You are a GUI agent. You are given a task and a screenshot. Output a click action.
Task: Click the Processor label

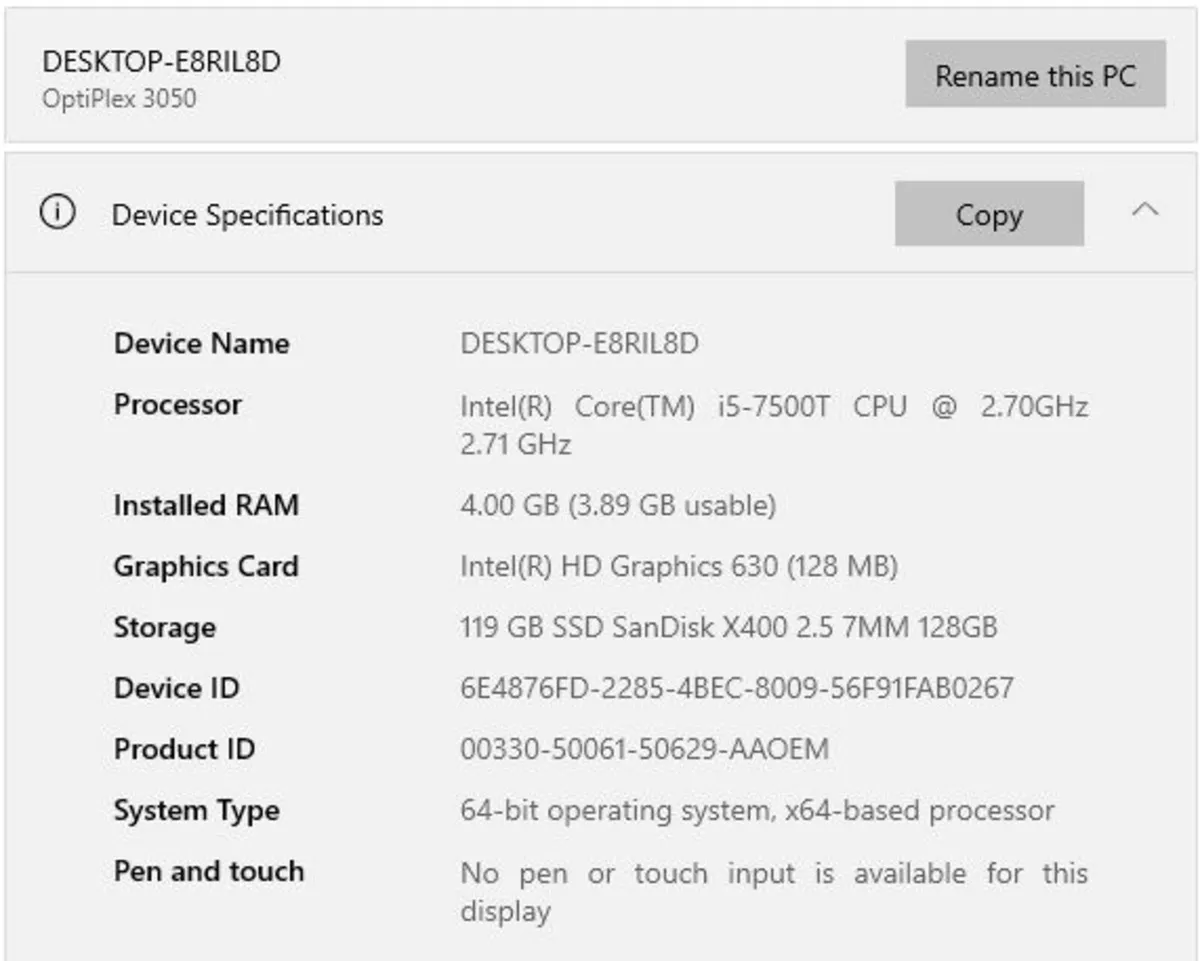tap(177, 405)
